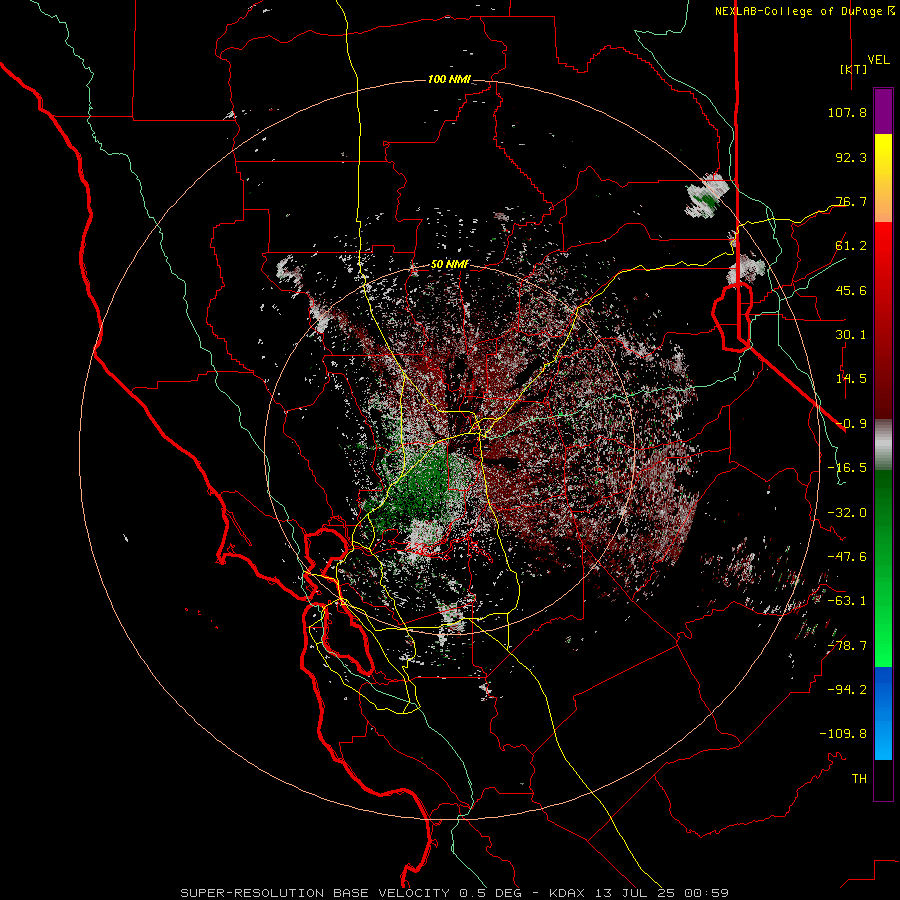The image size is (900, 900).
Task: Select the VEL legend heading
Action: (x=878, y=59)
